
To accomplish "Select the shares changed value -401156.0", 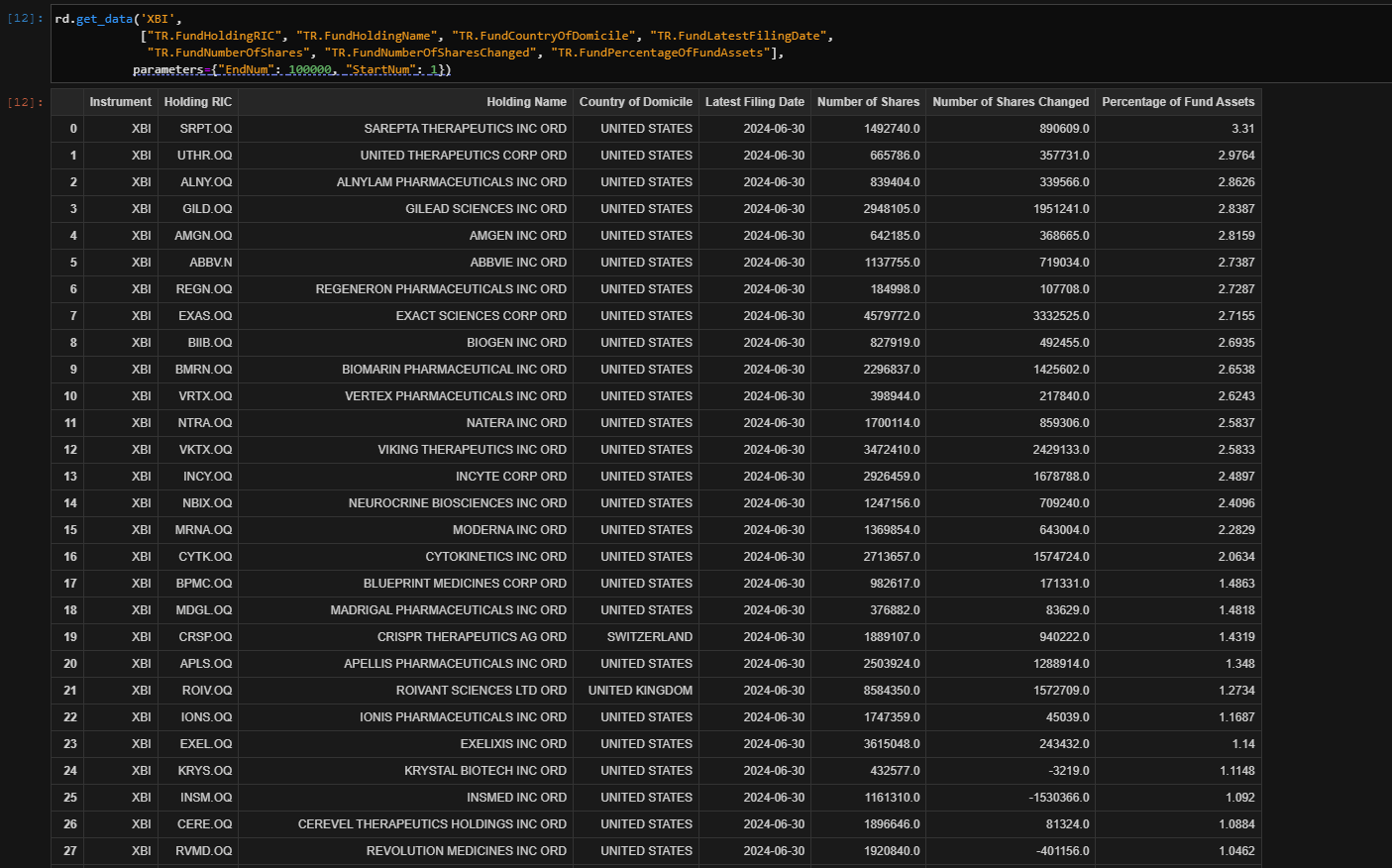I will (1063, 851).
